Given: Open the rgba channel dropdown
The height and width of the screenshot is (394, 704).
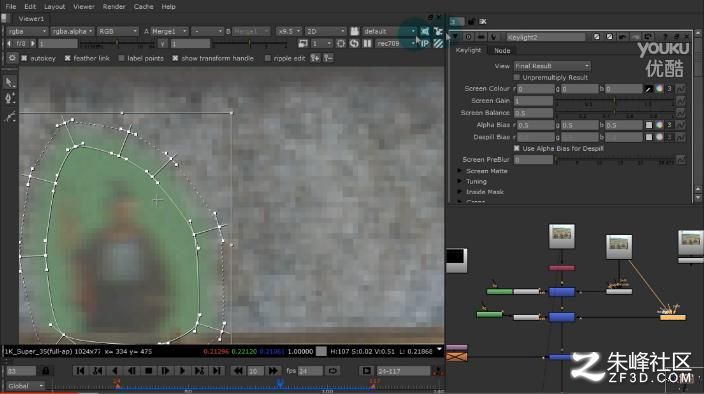Looking at the screenshot, I should pos(27,31).
